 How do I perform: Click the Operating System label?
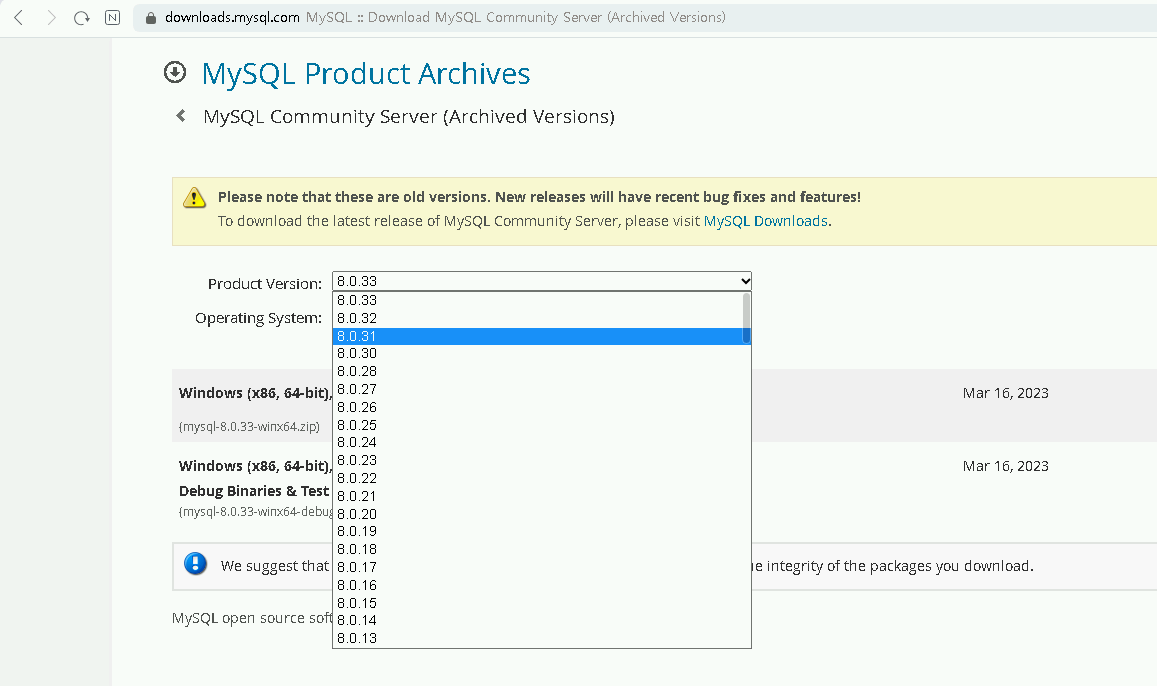point(258,318)
